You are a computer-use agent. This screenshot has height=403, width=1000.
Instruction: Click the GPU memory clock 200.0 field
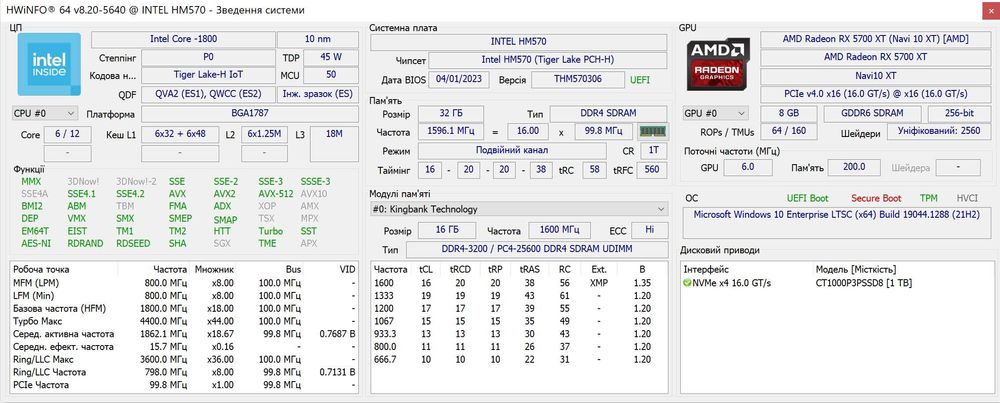[x=854, y=167]
